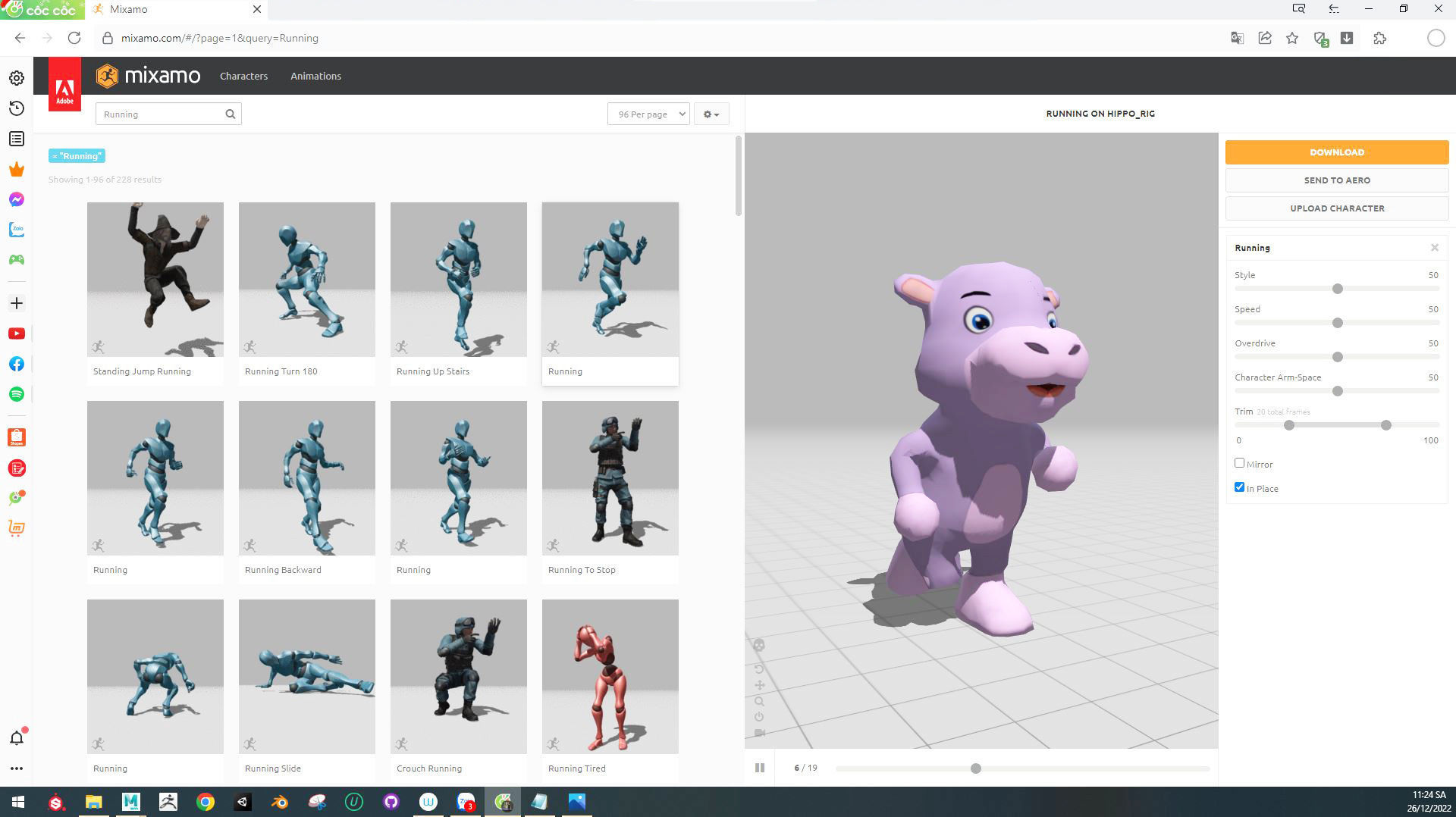Image resolution: width=1456 pixels, height=817 pixels.
Task: Reload the page
Action: pyautogui.click(x=74, y=38)
